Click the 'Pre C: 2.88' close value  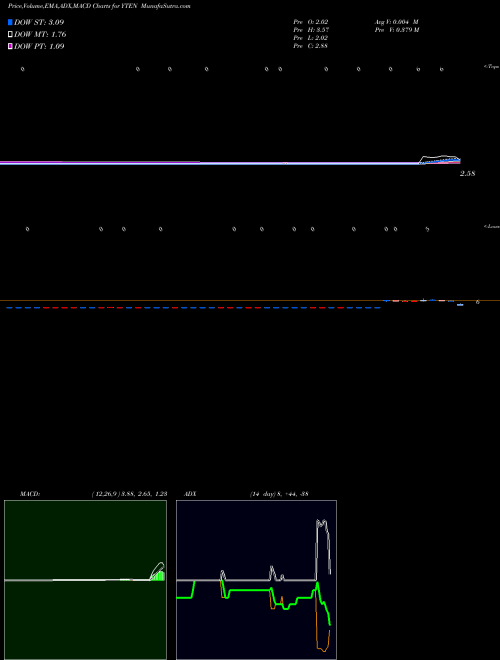311,46
